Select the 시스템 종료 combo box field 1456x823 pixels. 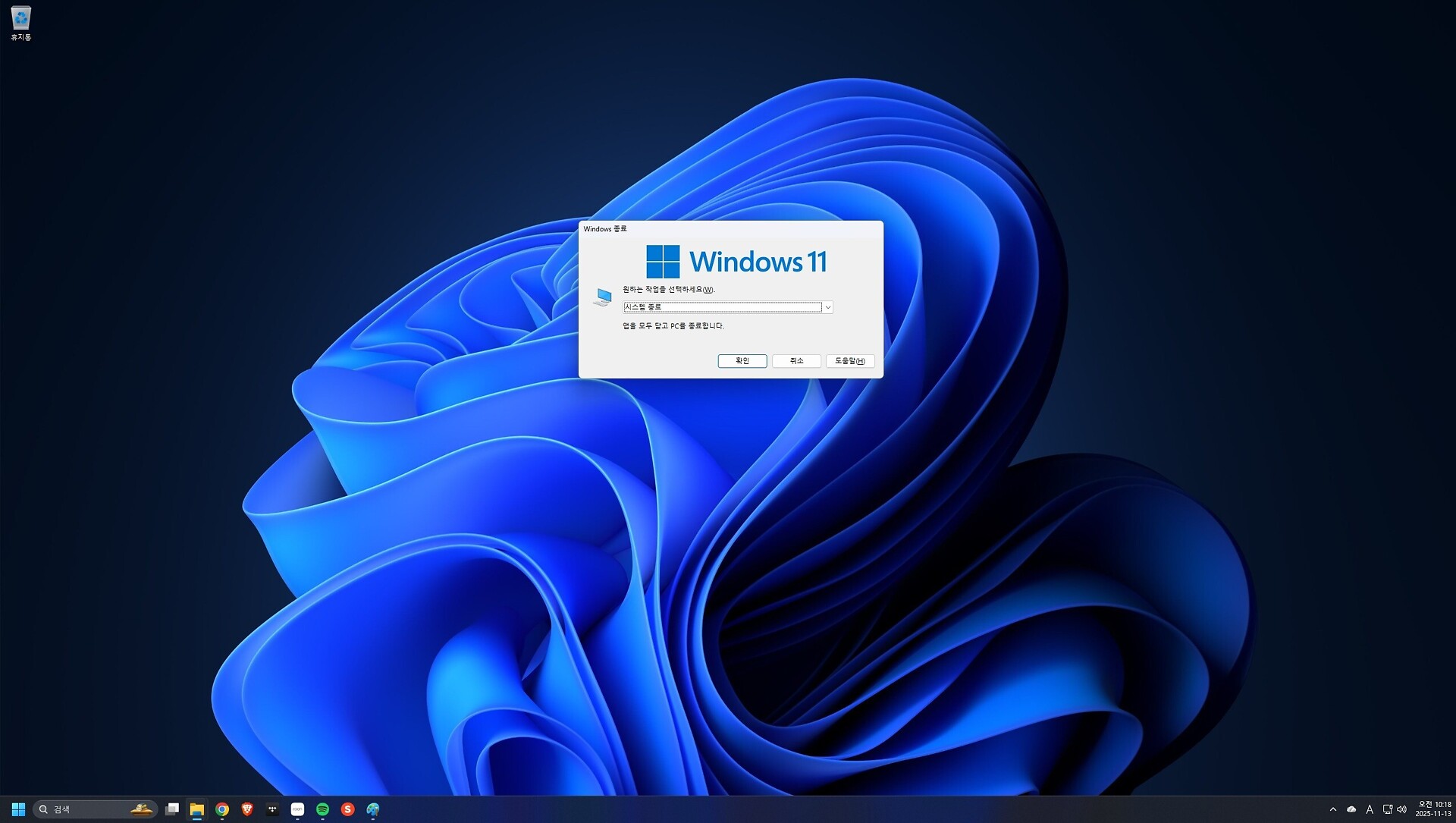click(x=721, y=307)
